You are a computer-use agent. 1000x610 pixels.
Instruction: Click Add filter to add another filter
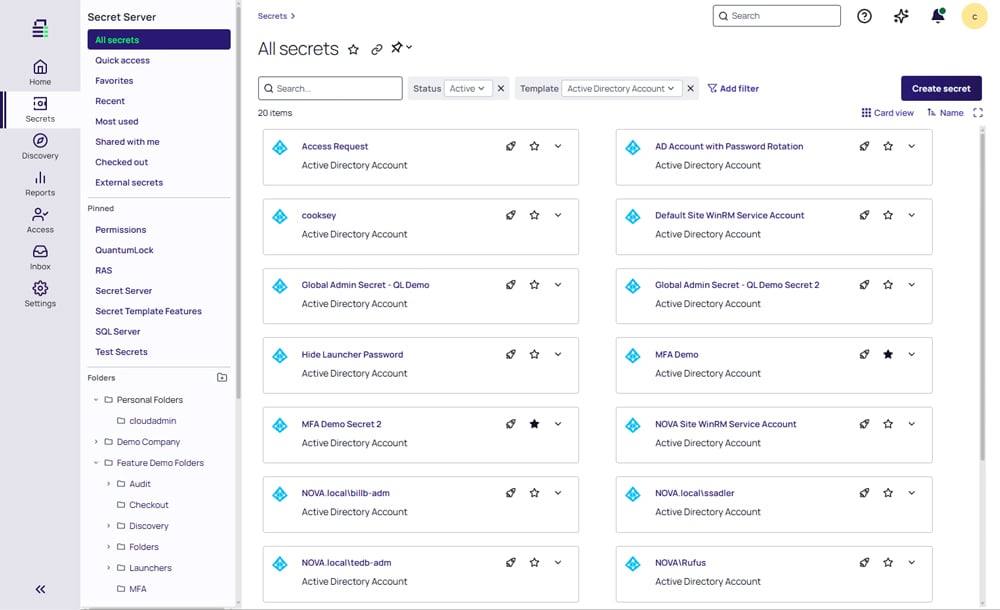pyautogui.click(x=733, y=88)
